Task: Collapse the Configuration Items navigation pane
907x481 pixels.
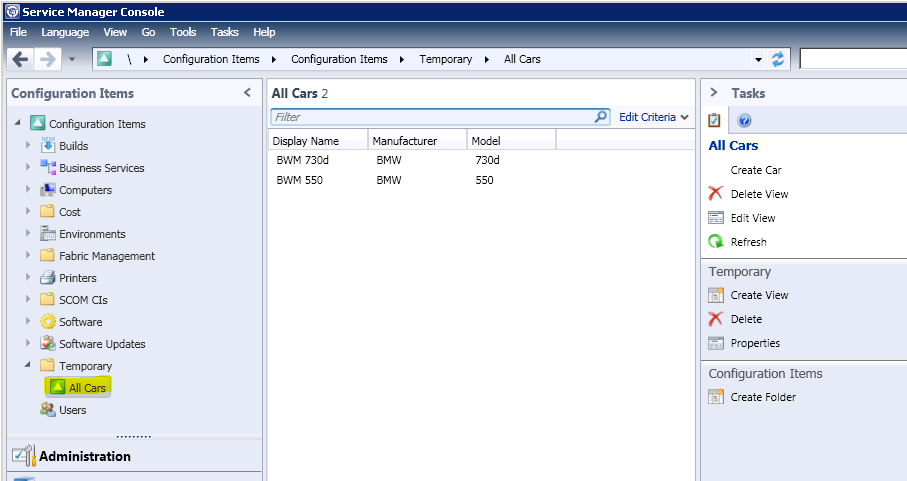Action: pyautogui.click(x=248, y=93)
